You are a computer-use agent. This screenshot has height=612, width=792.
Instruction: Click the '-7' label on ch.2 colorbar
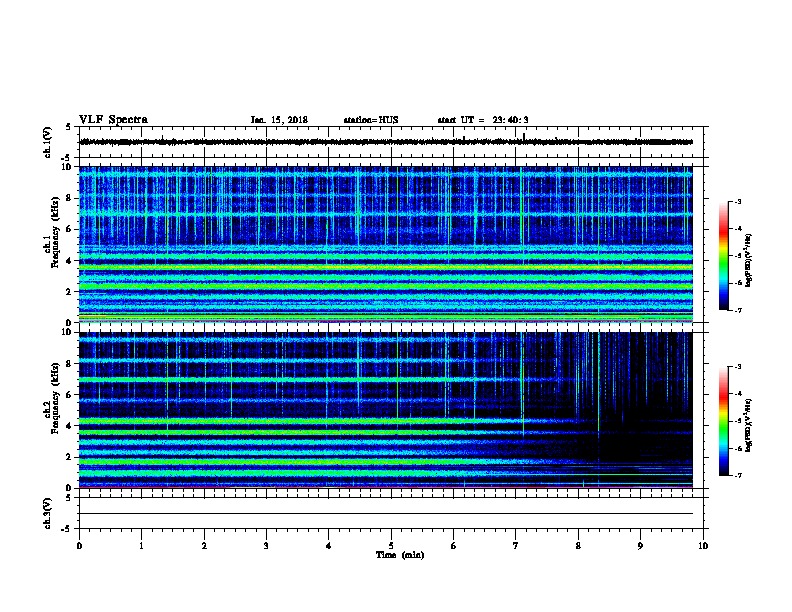737,475
